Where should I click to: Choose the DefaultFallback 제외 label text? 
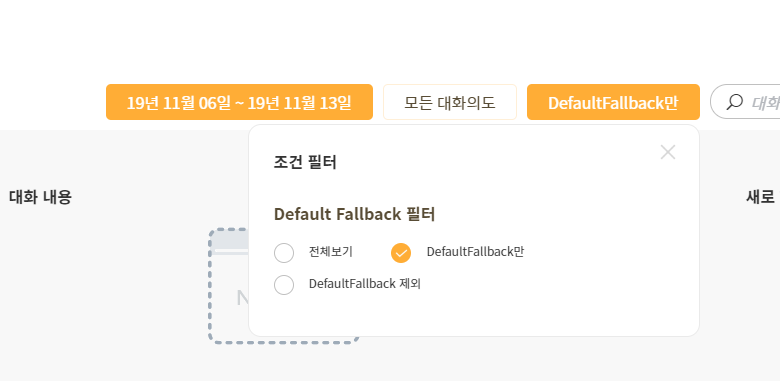(x=365, y=284)
